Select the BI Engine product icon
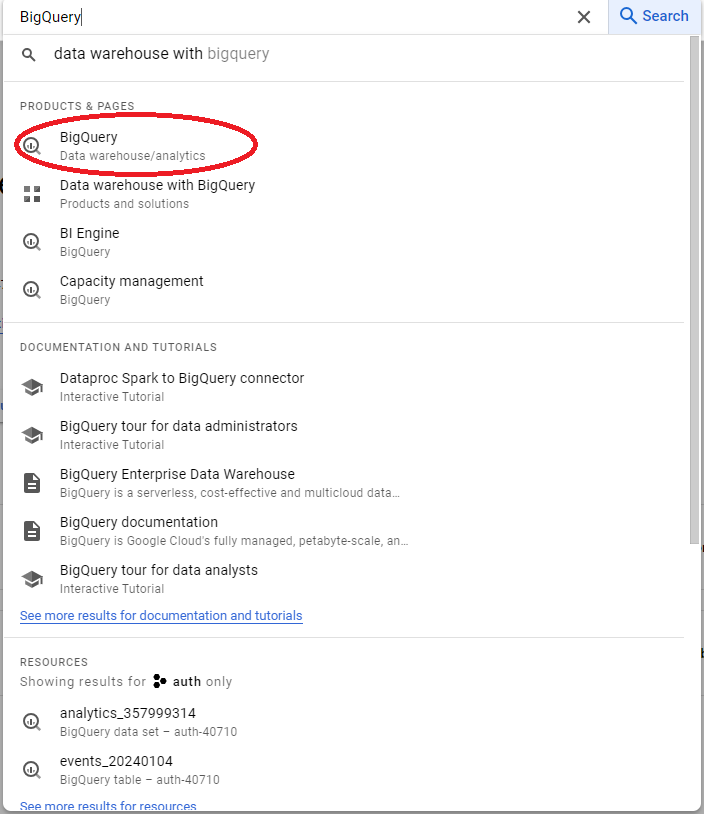The height and width of the screenshot is (814, 704). 30,241
